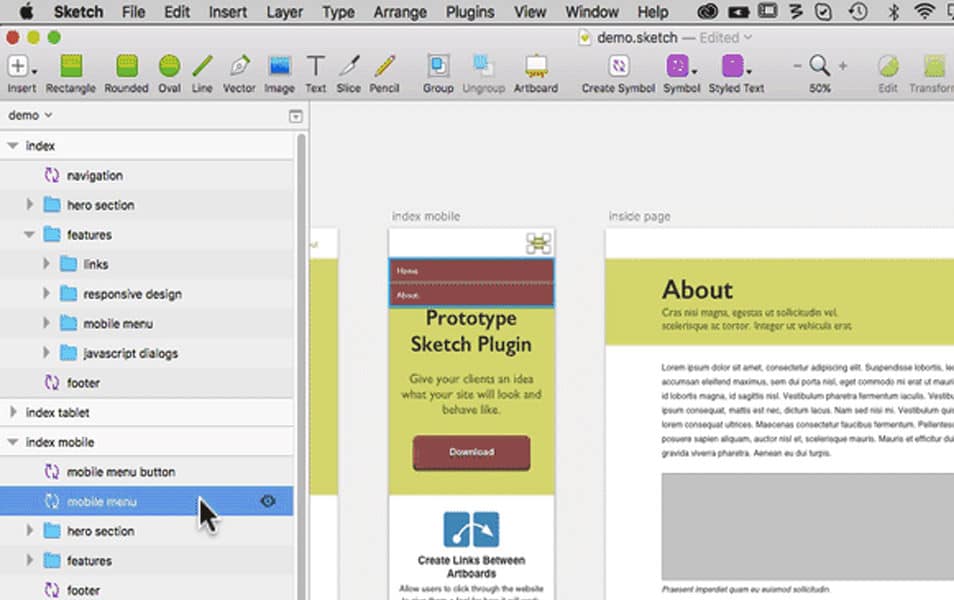Viewport: 954px width, 600px height.
Task: Click the zoom out minus button
Action: [797, 66]
